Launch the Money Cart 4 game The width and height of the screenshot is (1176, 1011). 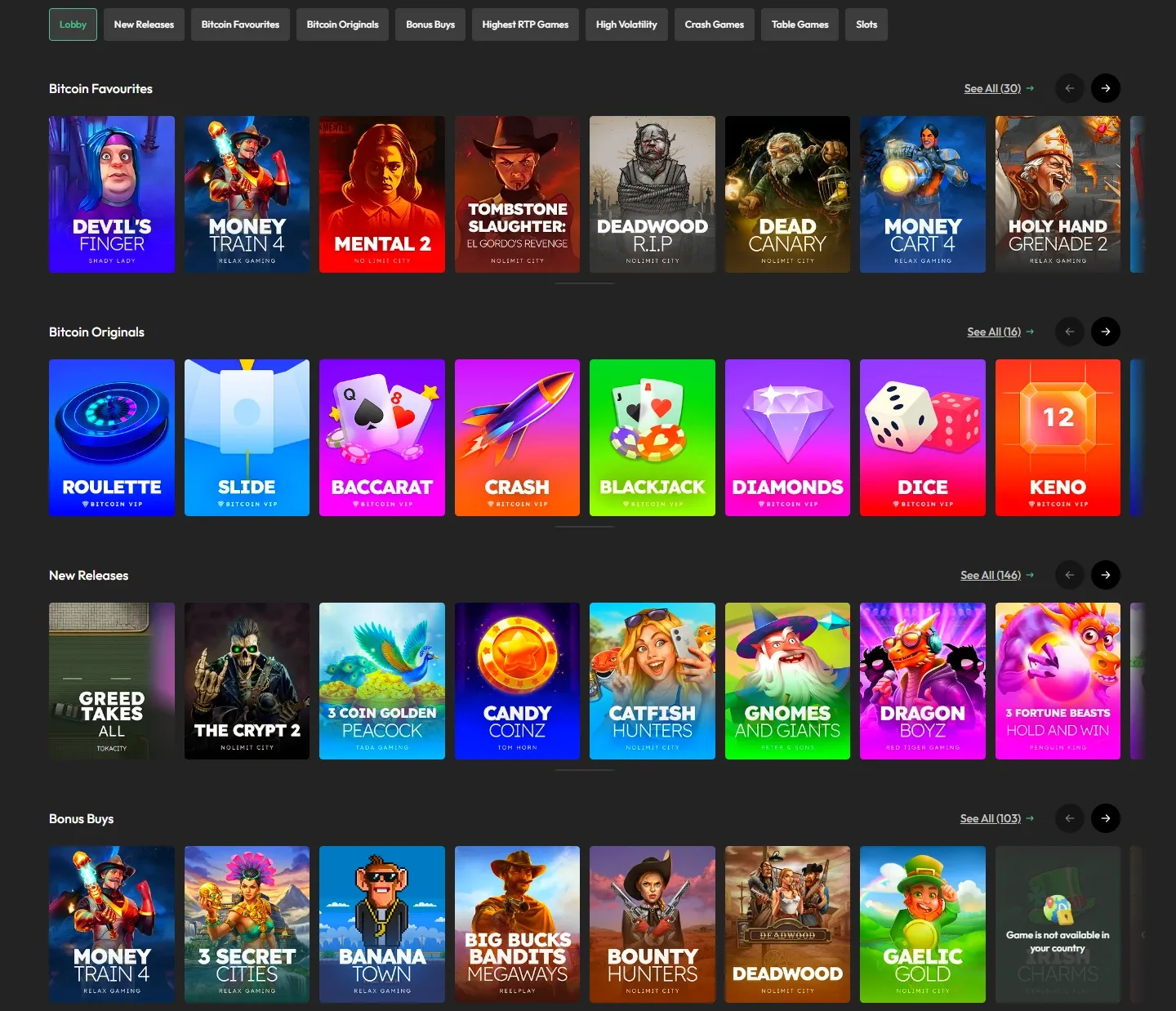923,194
